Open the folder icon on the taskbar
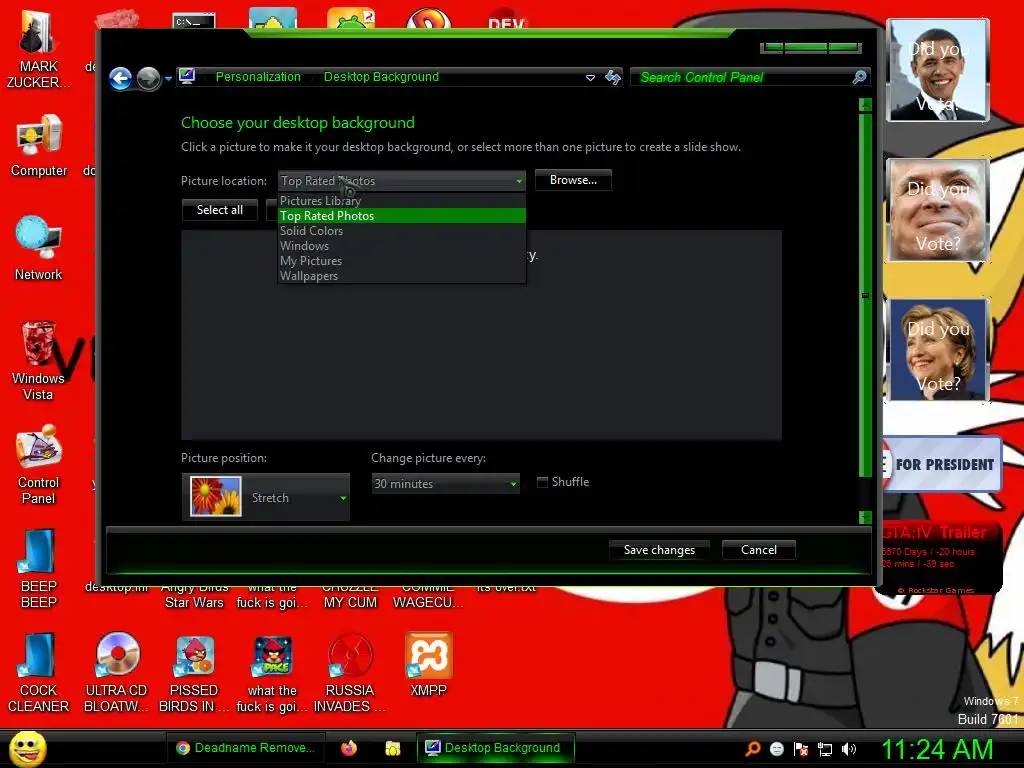The image size is (1024, 768). (392, 748)
